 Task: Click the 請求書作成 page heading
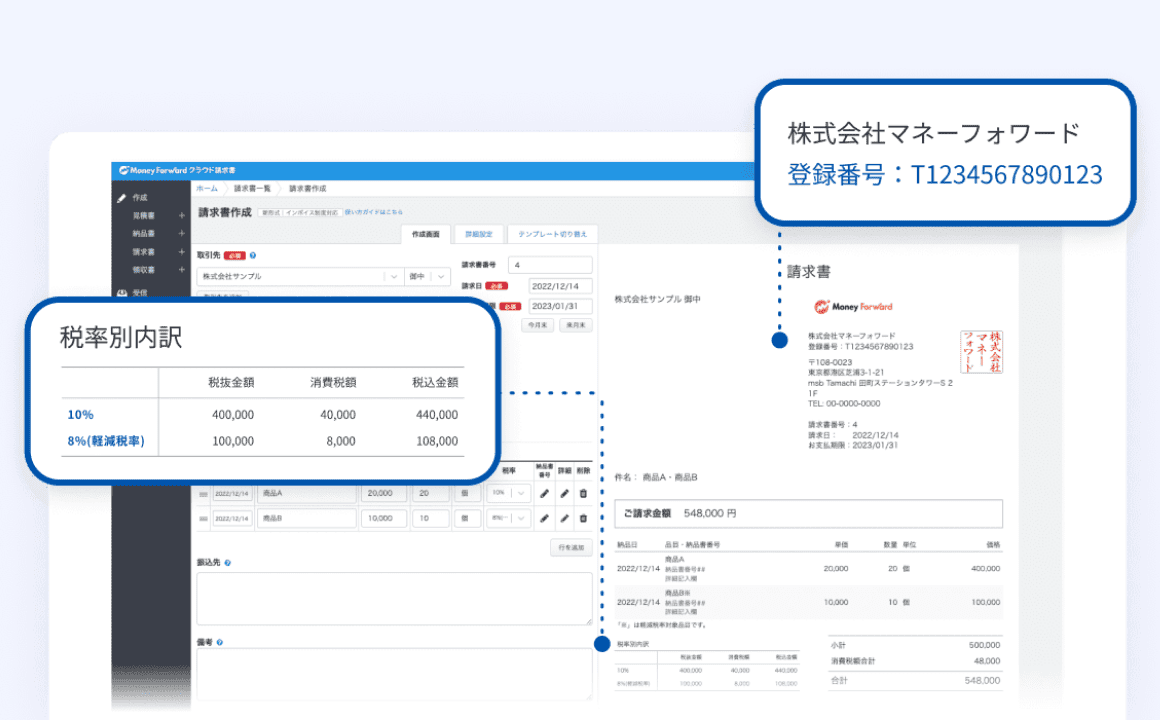point(225,213)
